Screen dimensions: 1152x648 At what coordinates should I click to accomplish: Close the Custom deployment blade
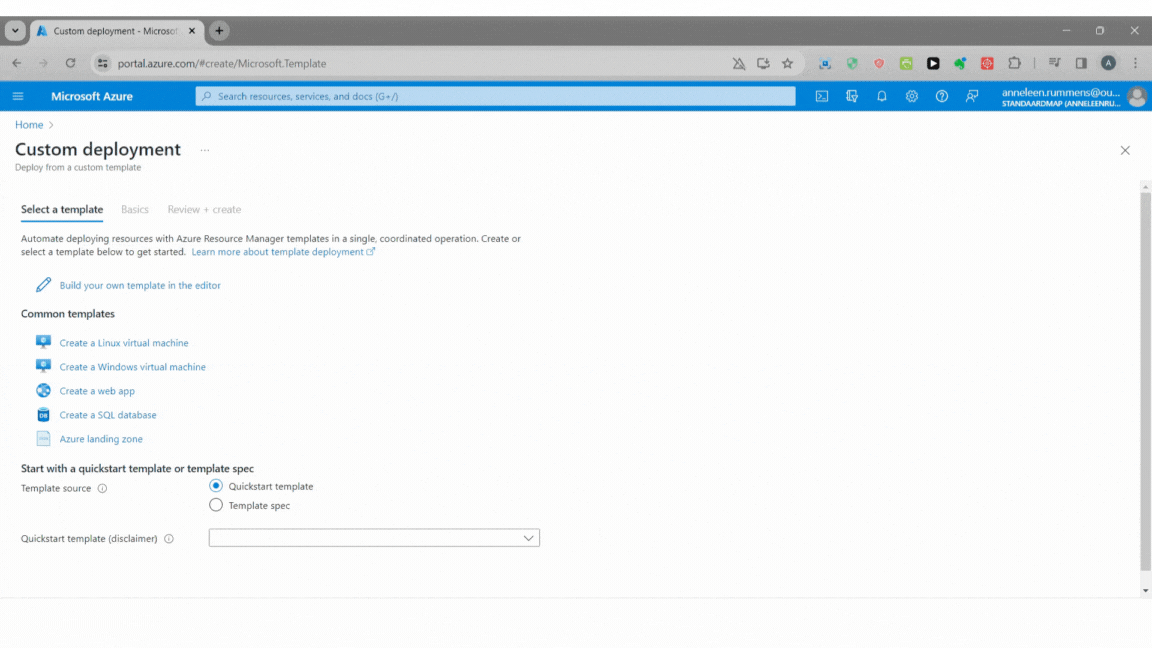coord(1125,150)
